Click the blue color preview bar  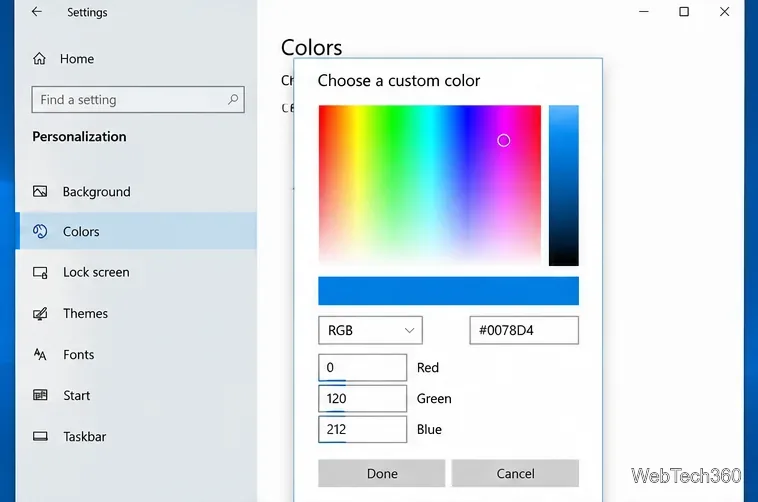coord(448,291)
